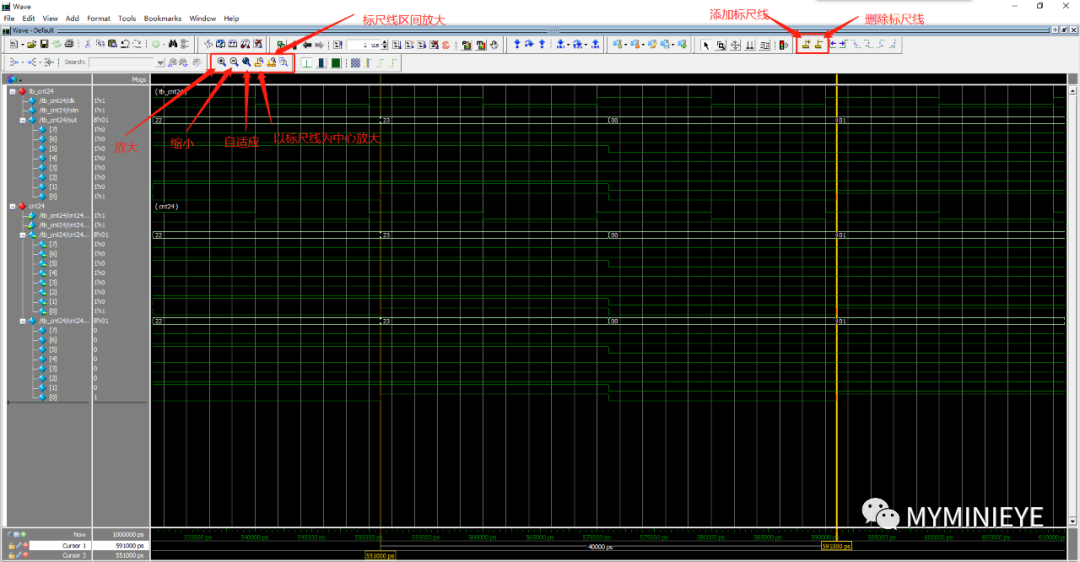Viewport: 1080px width, 562px height.
Task: Click the Open folder icon
Action: [32, 44]
